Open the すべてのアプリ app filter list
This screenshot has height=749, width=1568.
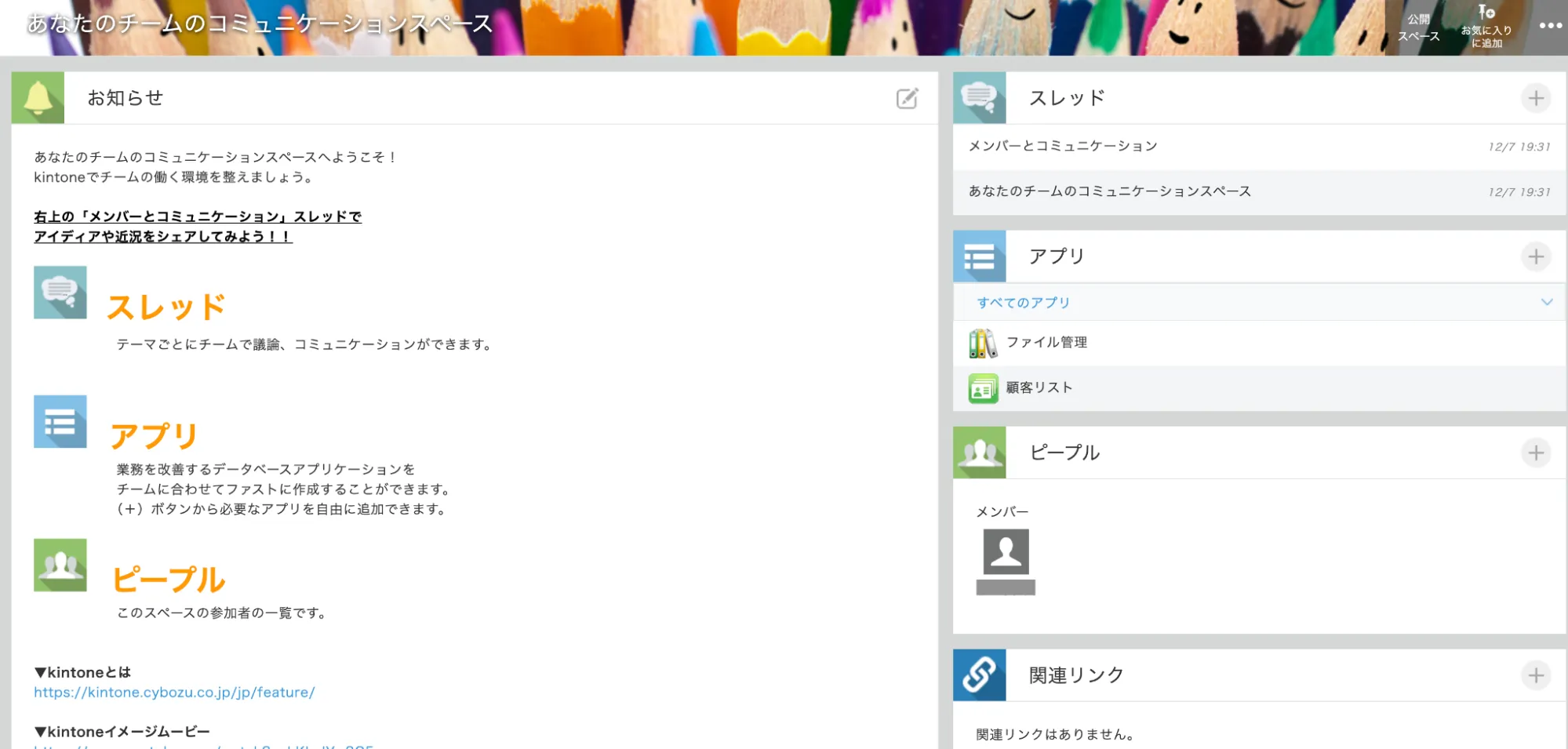coord(1023,303)
